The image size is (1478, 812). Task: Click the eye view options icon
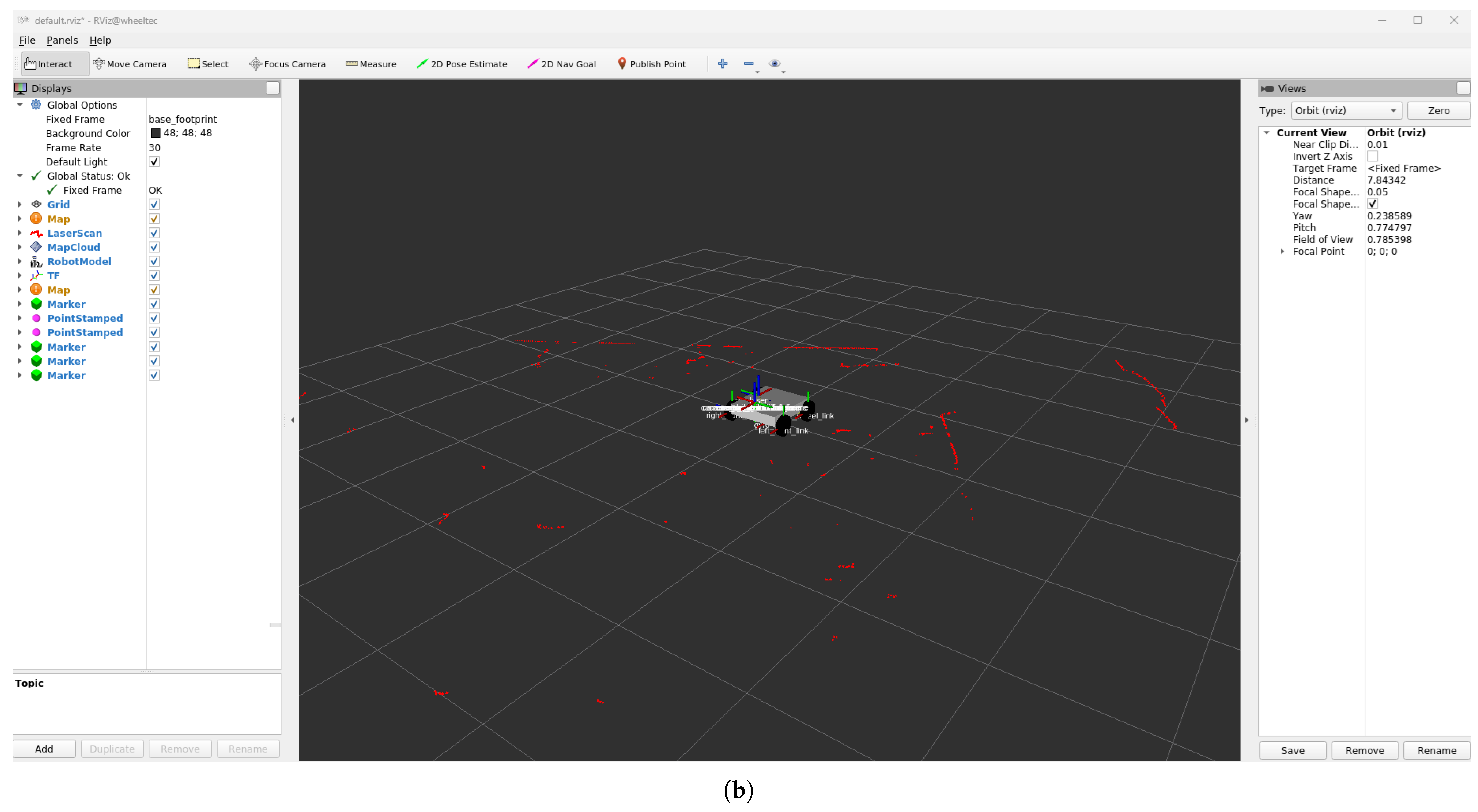pyautogui.click(x=774, y=63)
